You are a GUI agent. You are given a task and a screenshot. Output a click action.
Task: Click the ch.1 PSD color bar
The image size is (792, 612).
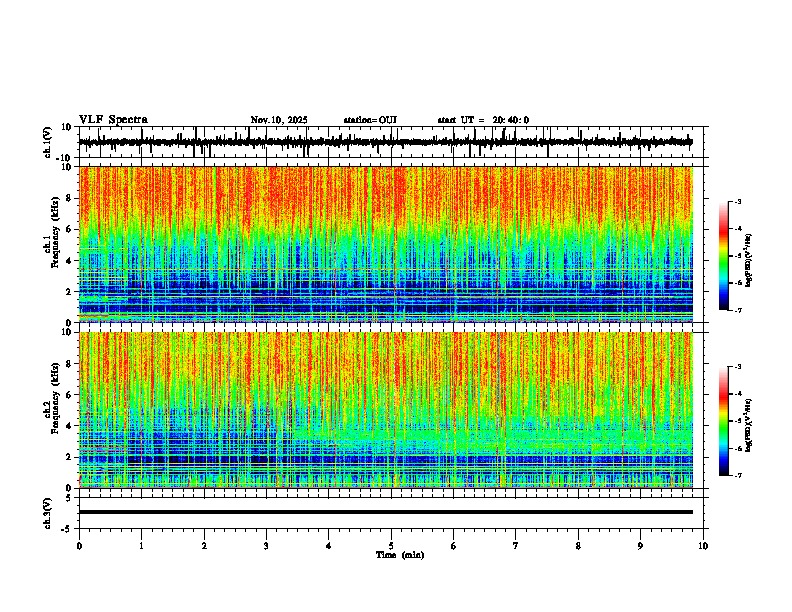tap(724, 256)
